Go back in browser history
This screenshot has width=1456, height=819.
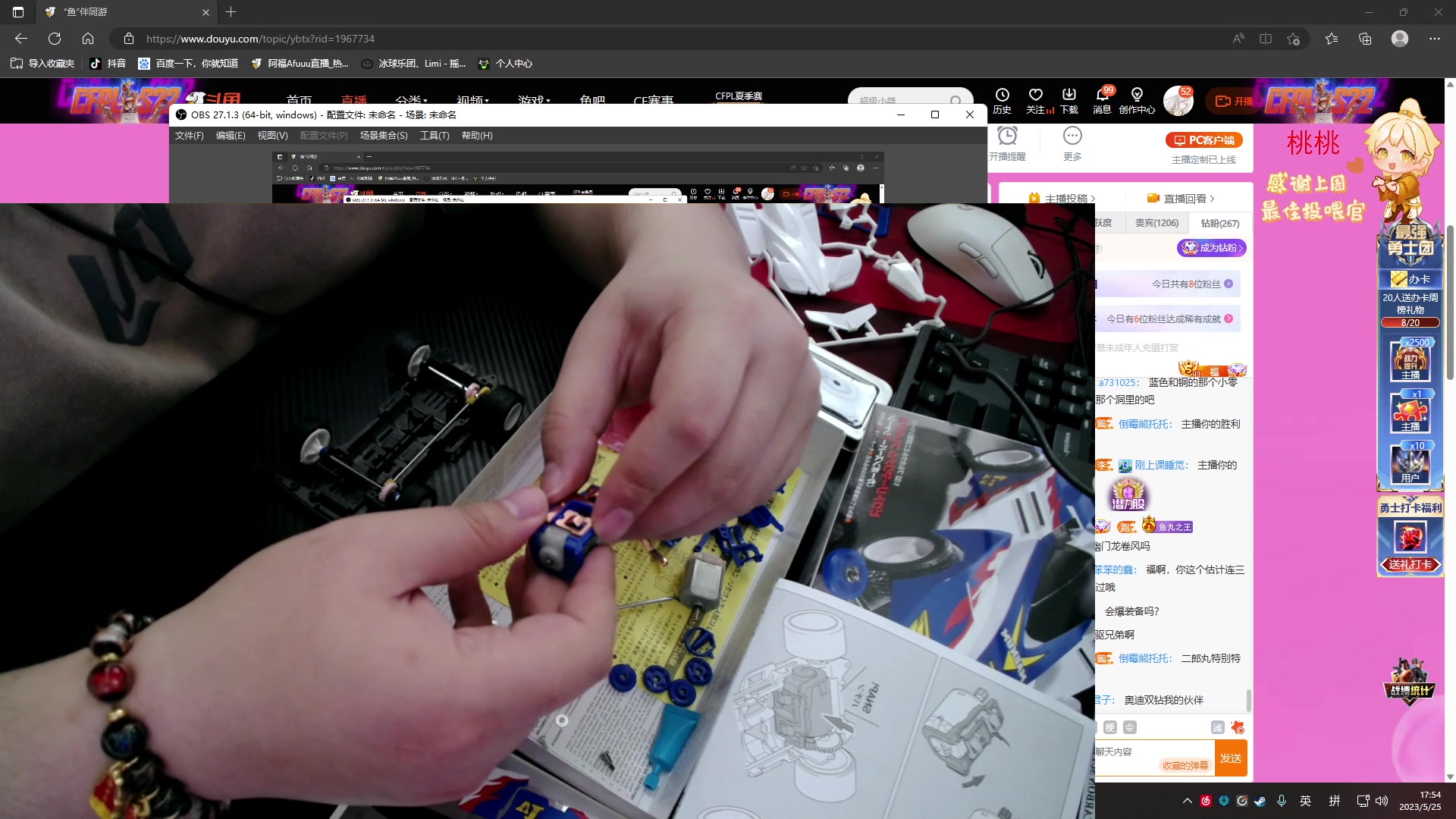(x=21, y=39)
